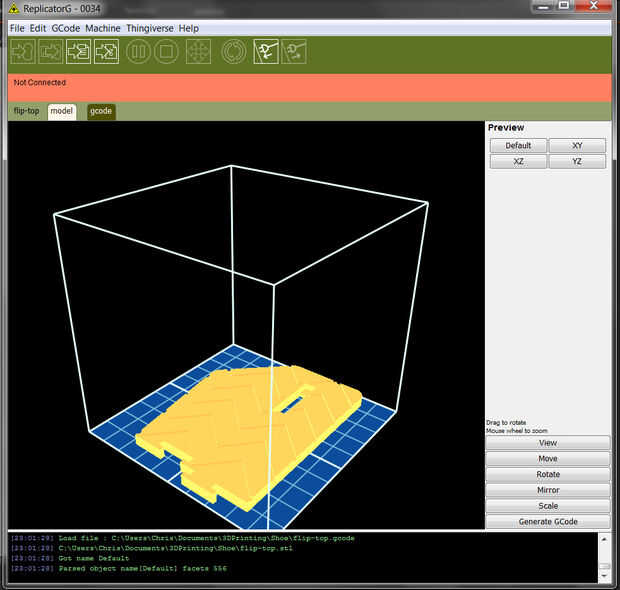Click the 'Load file' console log line
Screen dimensions: 620x590
[x=182, y=538]
